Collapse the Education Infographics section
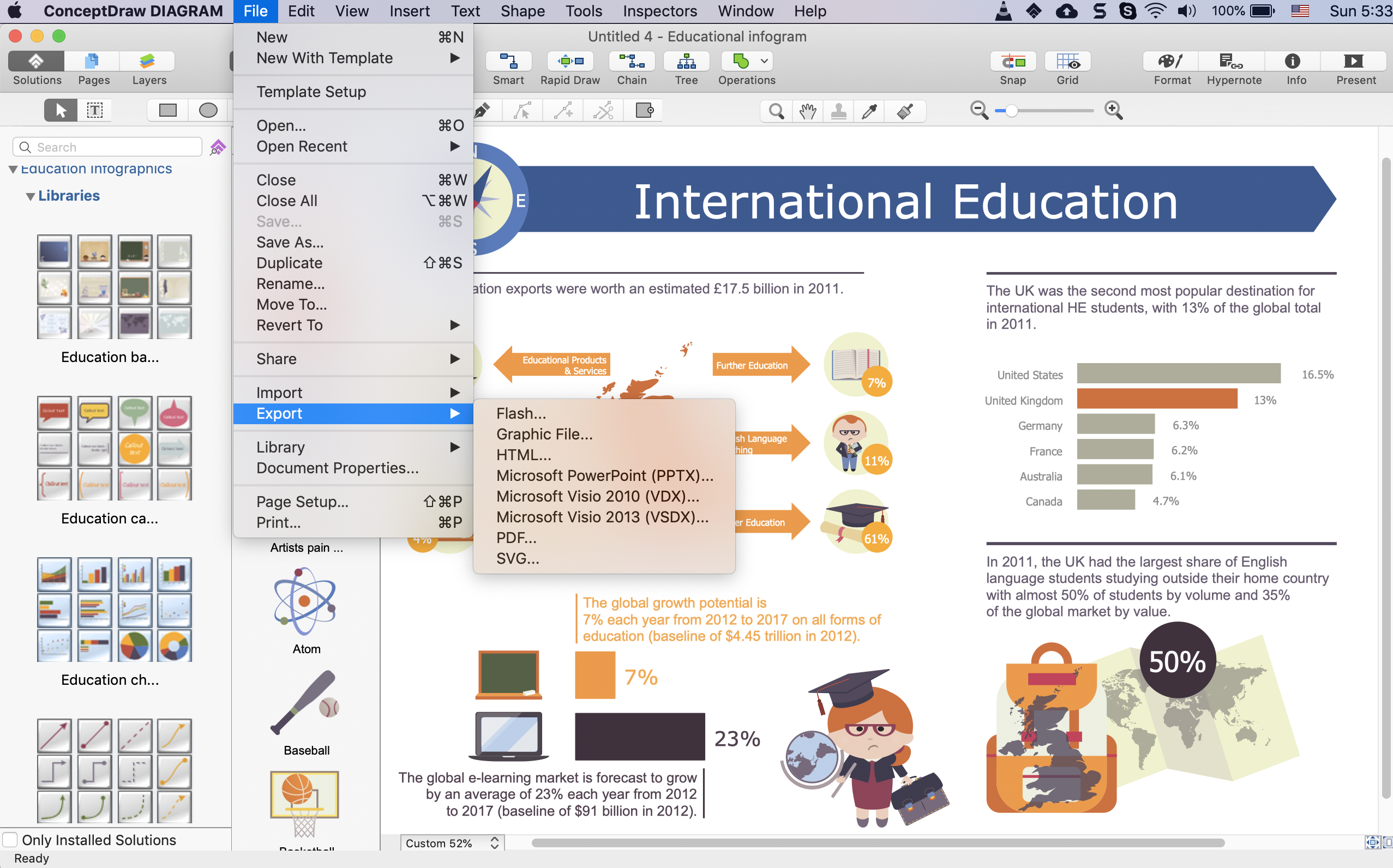The width and height of the screenshot is (1393, 868). [13, 170]
